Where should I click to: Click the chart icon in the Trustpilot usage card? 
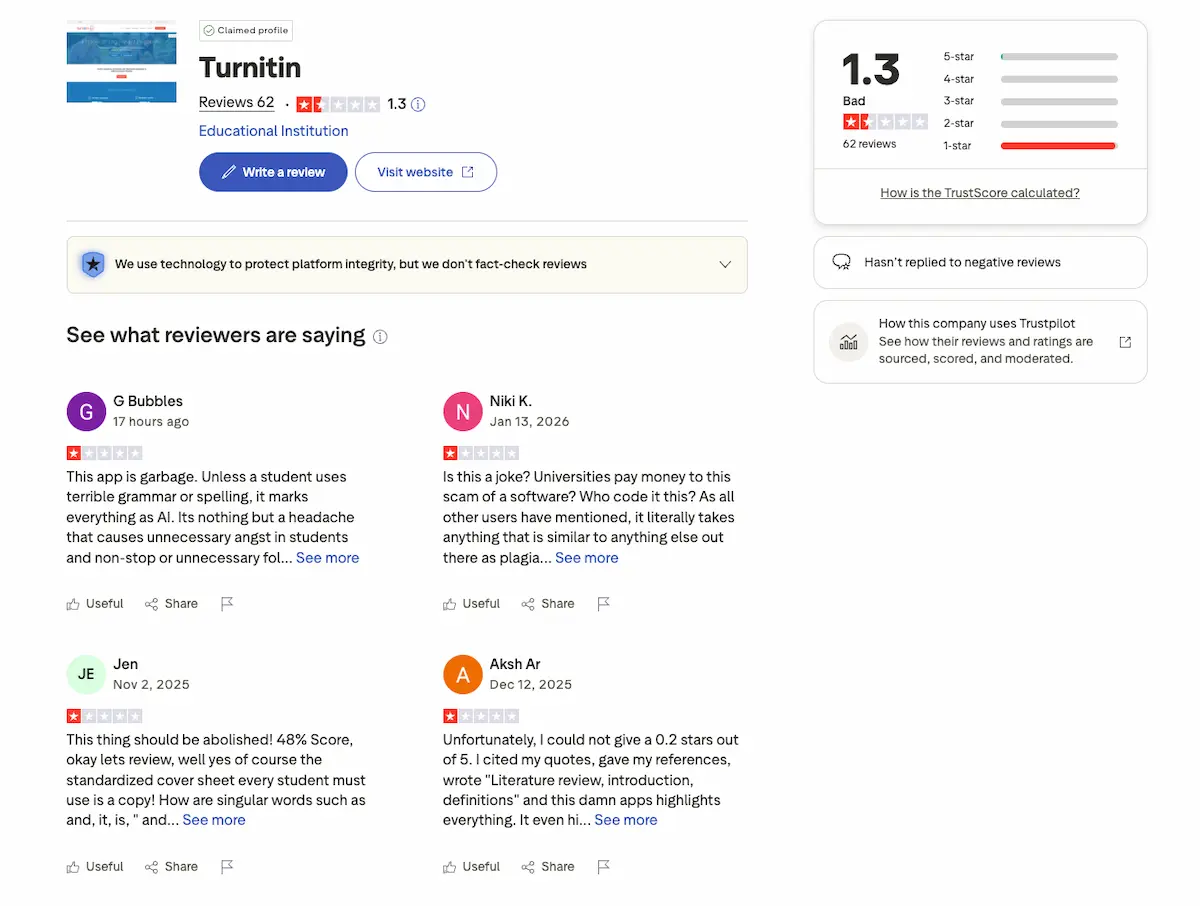click(848, 341)
